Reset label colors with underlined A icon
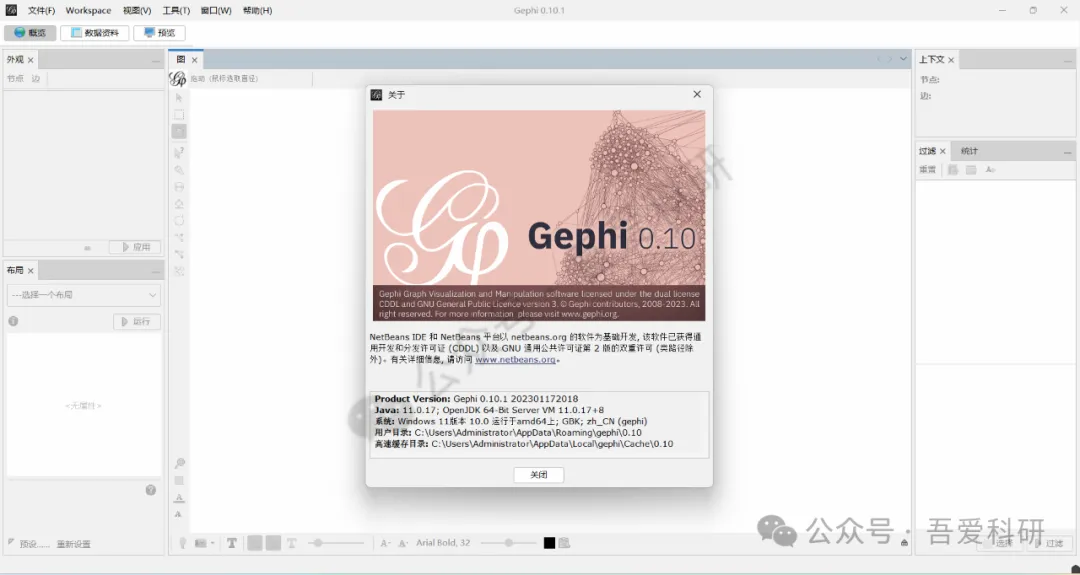 (179, 497)
